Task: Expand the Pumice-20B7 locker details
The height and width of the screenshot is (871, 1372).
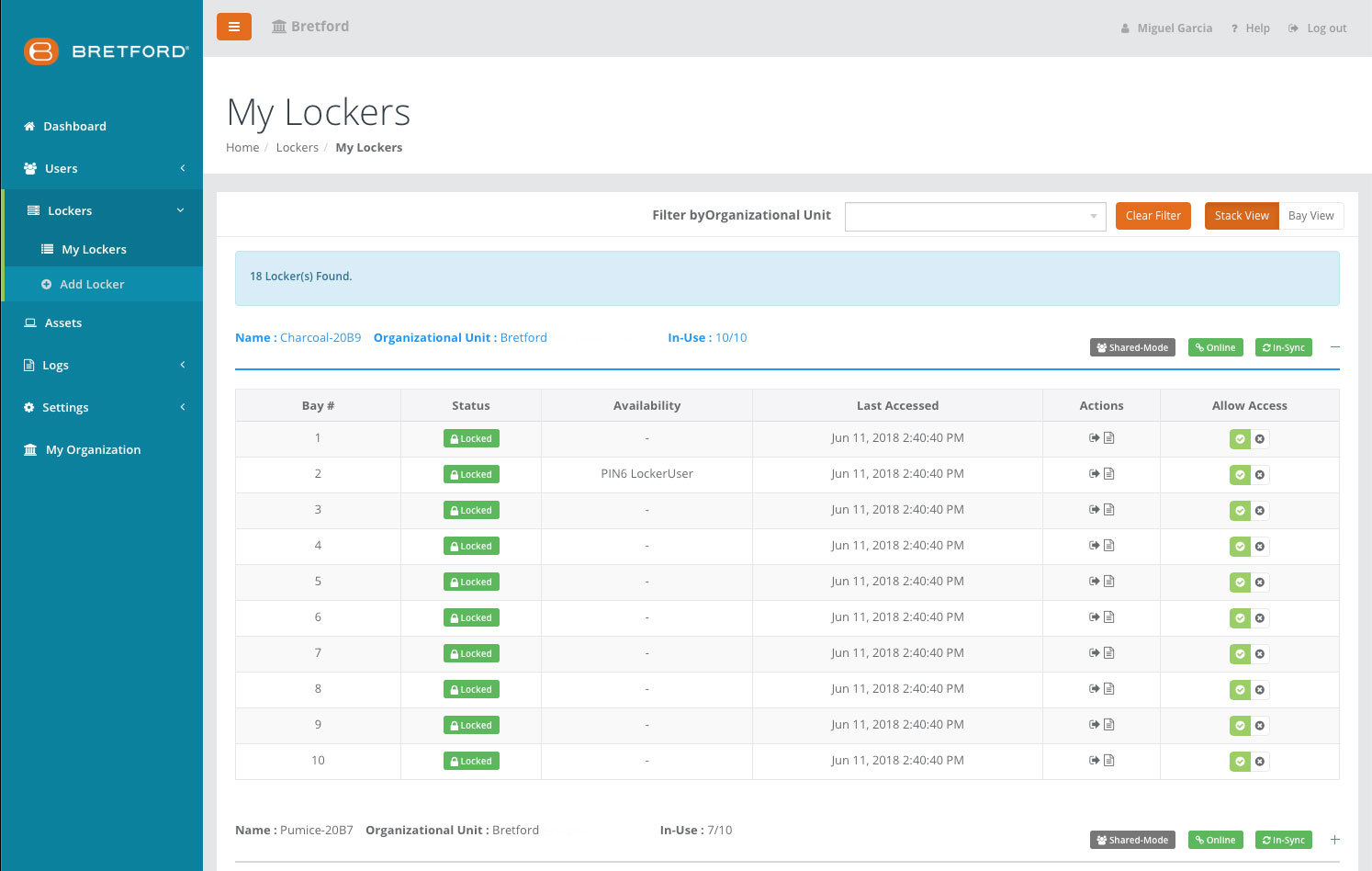Action: coord(1335,839)
